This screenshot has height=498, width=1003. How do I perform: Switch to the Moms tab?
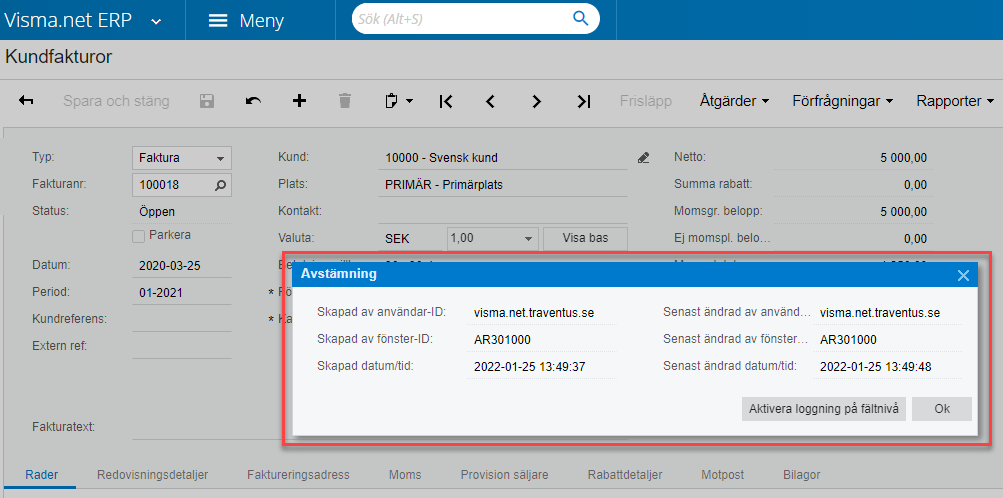tap(406, 475)
